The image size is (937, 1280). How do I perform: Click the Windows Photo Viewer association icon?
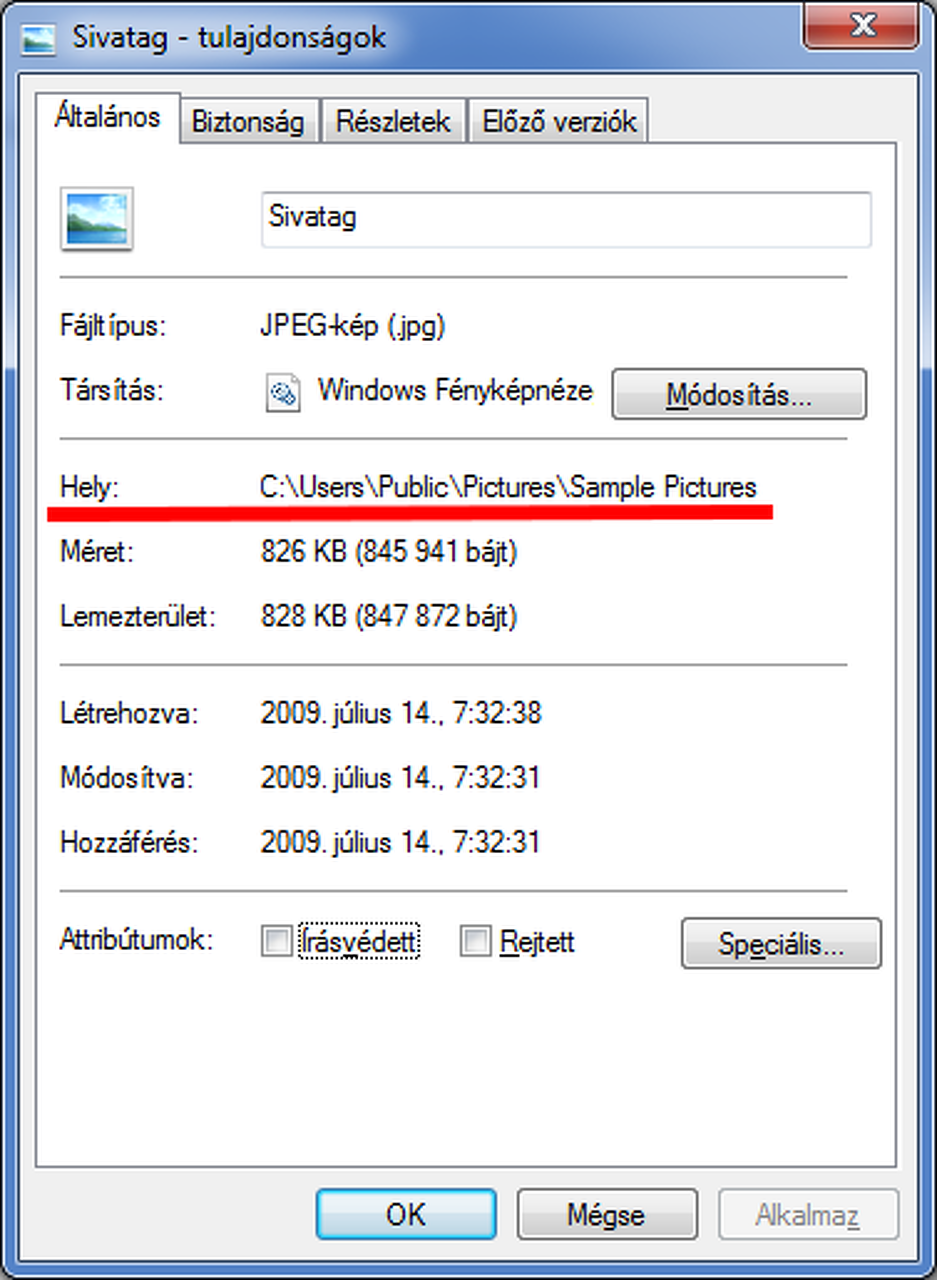click(283, 393)
